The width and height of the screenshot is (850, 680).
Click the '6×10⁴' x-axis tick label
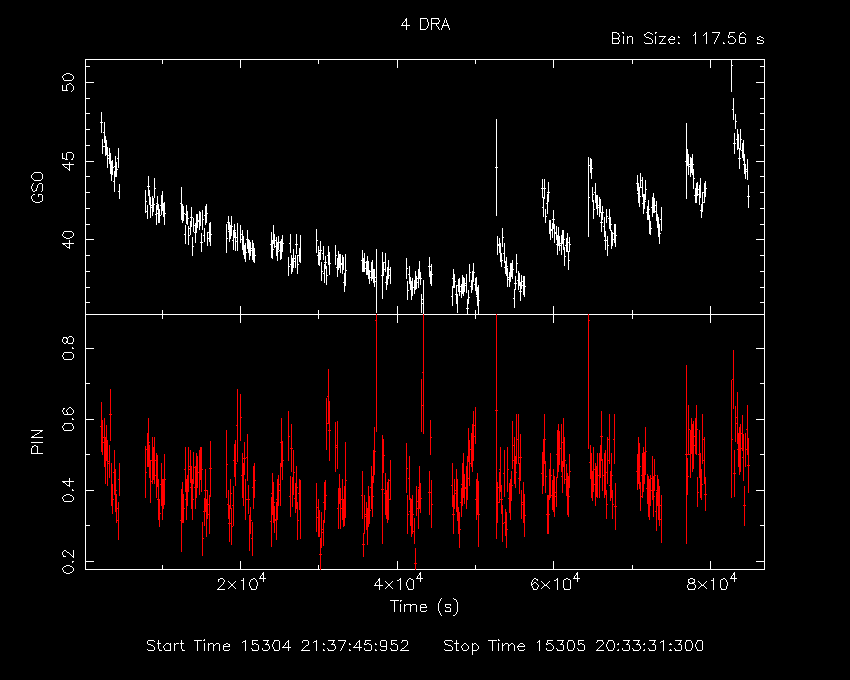click(x=555, y=584)
